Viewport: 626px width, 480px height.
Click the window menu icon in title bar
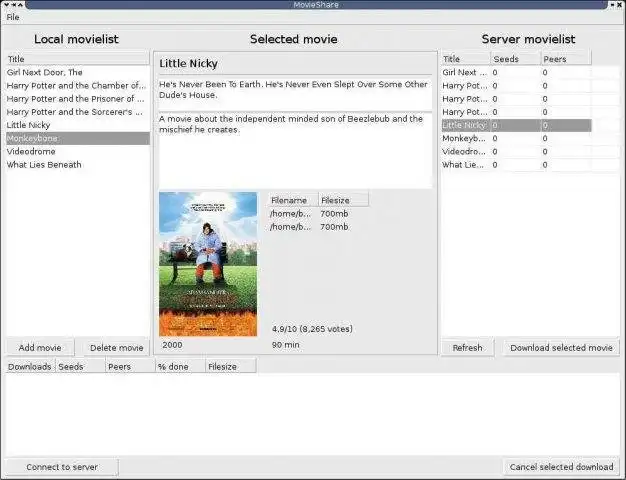(x=6, y=4)
